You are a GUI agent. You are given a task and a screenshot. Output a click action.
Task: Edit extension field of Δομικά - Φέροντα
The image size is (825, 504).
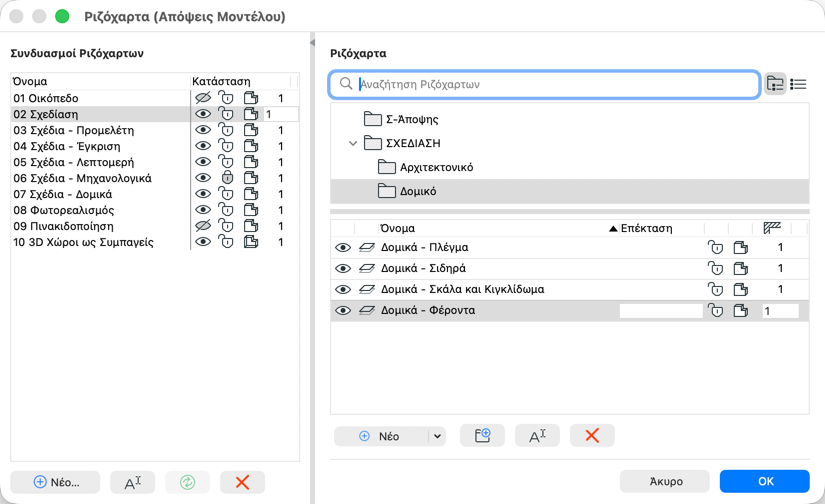click(x=661, y=311)
